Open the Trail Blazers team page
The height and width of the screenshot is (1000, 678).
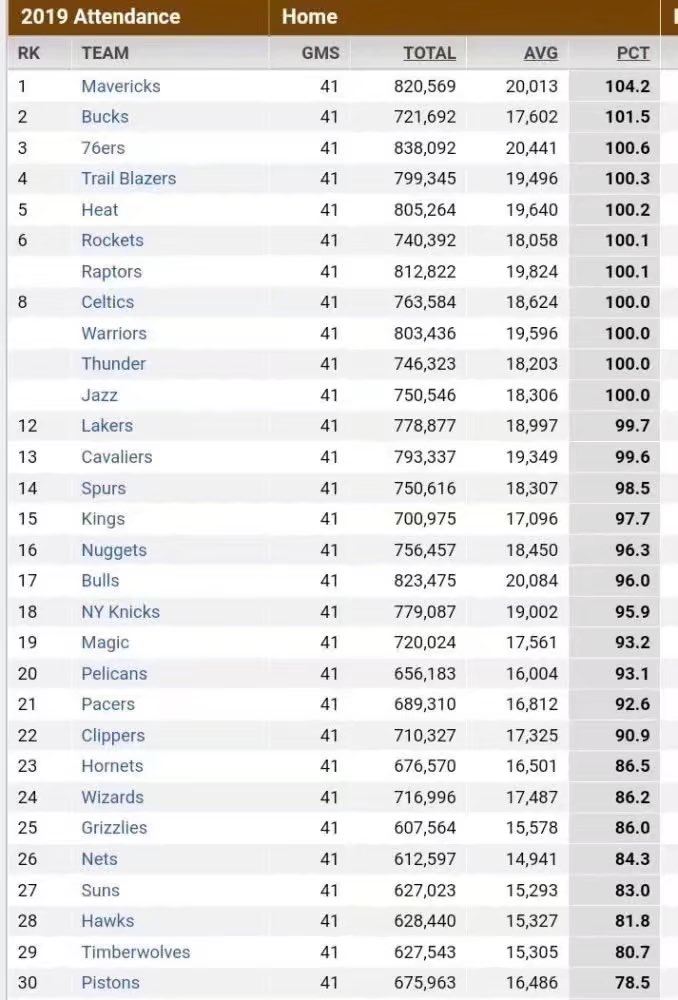[x=128, y=179]
